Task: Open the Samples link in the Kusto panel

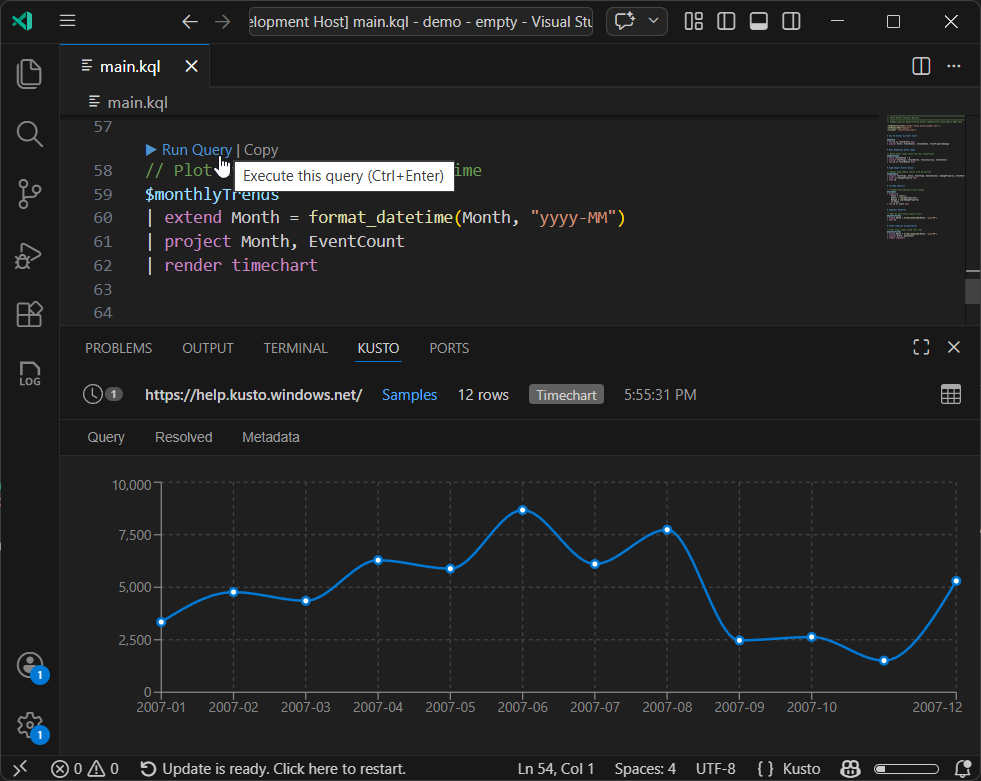Action: coord(409,394)
